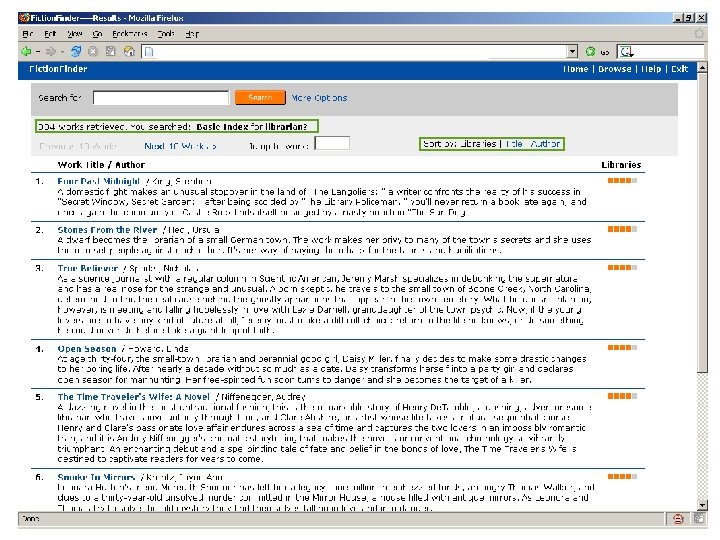Open The Time Traveler's Wife link

pos(134,397)
